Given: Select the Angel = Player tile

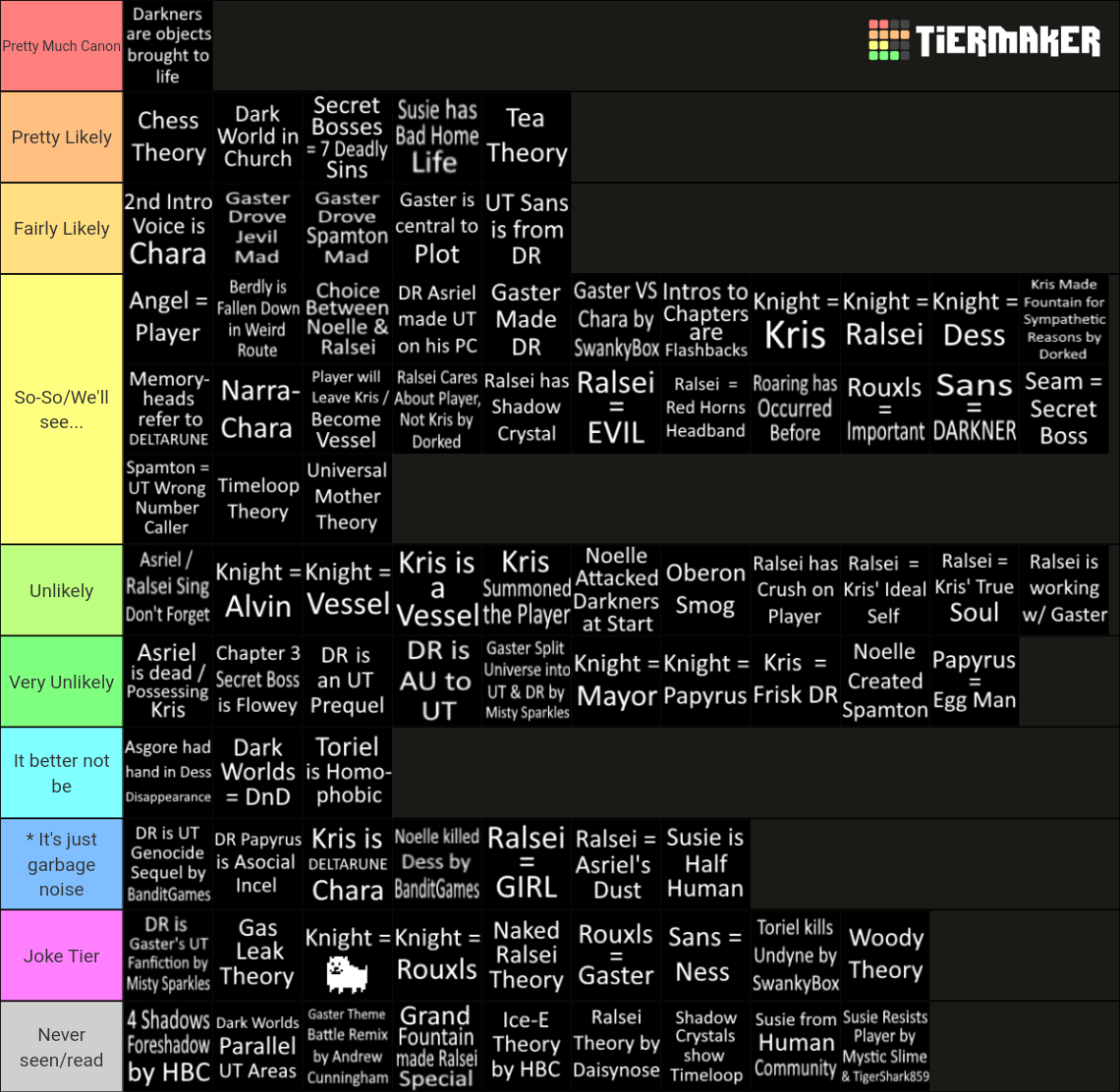Looking at the screenshot, I should tap(168, 318).
